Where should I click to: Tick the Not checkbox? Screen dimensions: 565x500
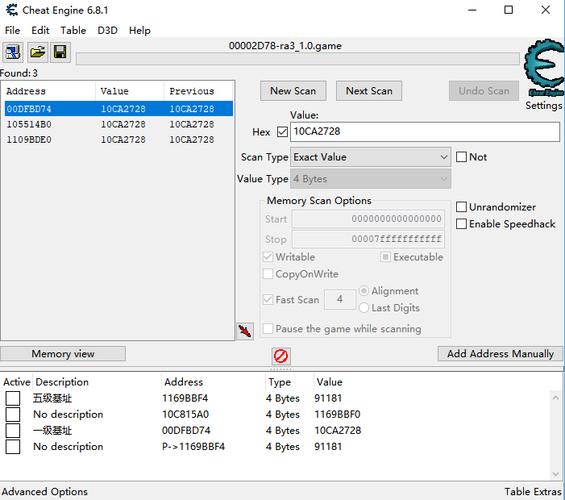click(462, 157)
